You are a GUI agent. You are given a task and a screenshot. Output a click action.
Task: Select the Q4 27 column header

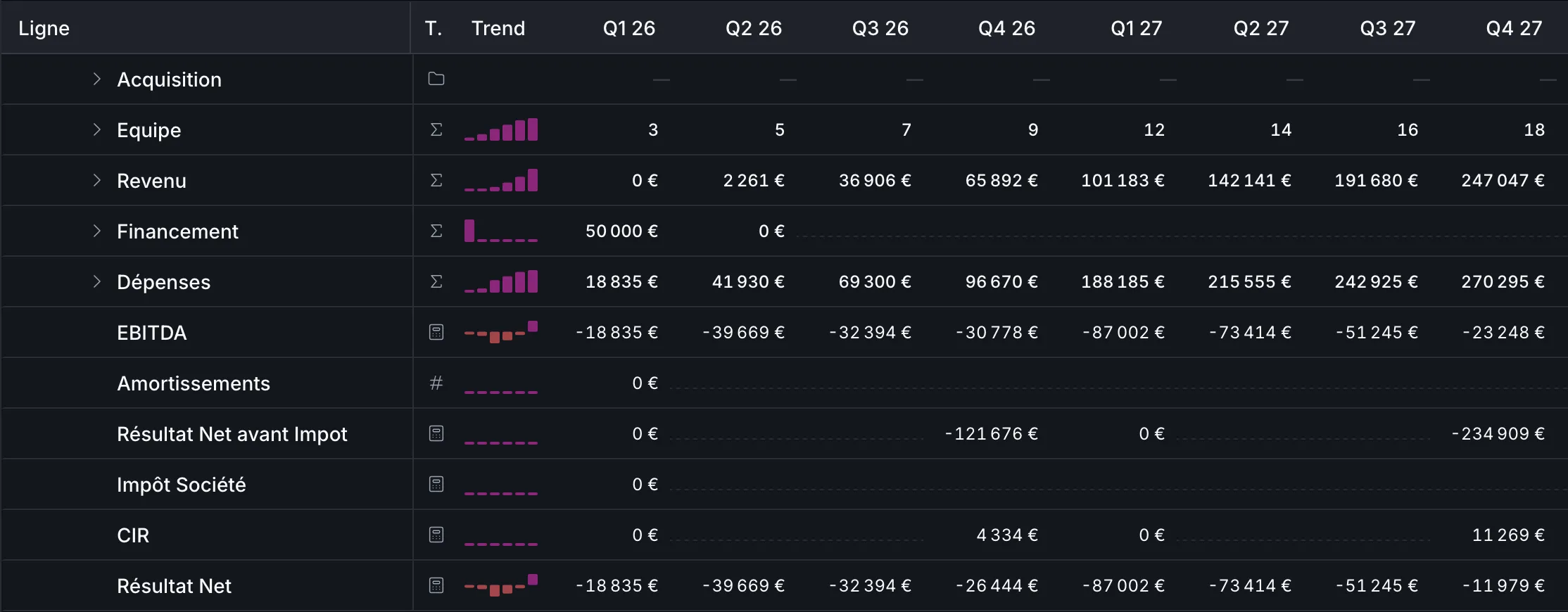1514,28
